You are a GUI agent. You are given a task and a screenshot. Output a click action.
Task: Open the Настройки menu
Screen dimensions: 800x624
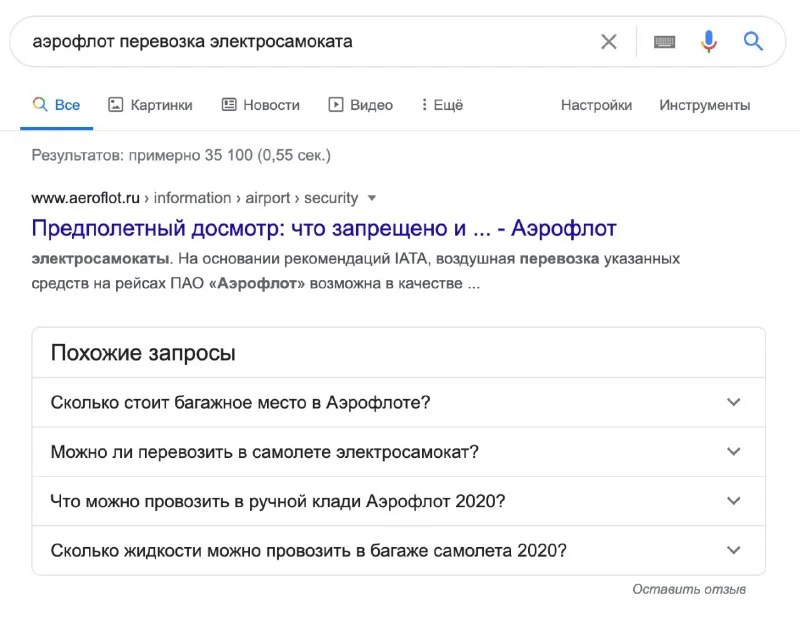tap(596, 105)
